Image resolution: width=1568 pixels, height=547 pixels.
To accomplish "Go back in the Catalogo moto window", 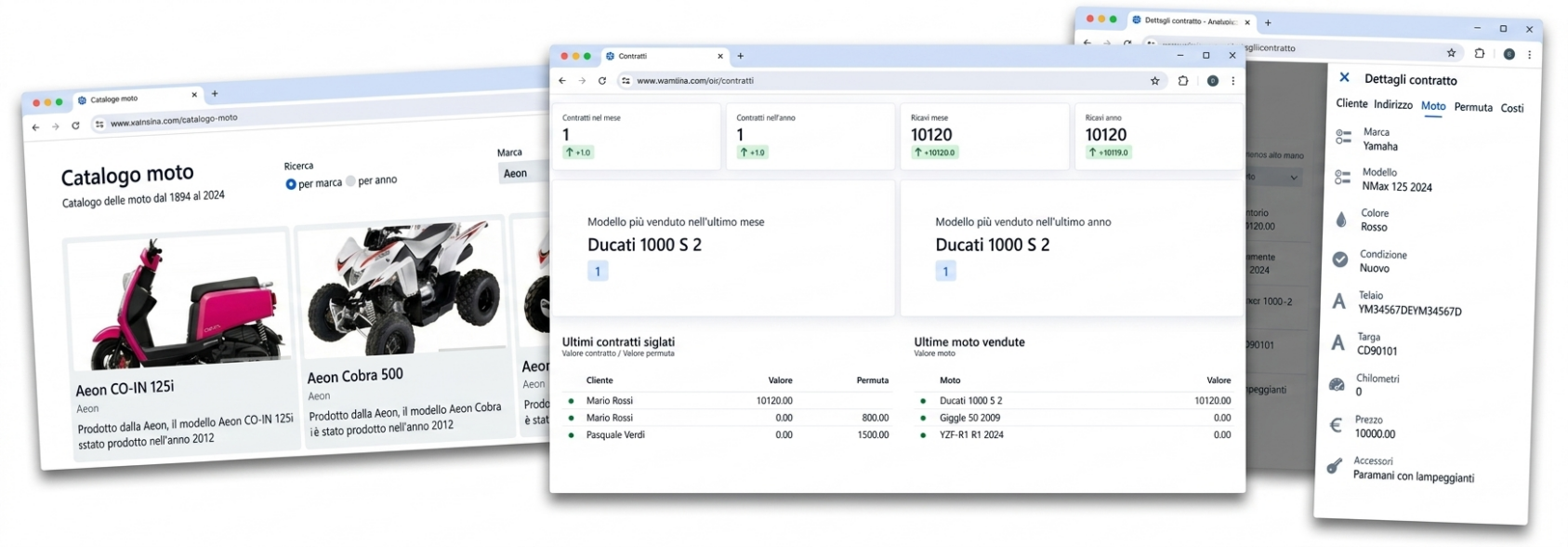I will pyautogui.click(x=35, y=127).
